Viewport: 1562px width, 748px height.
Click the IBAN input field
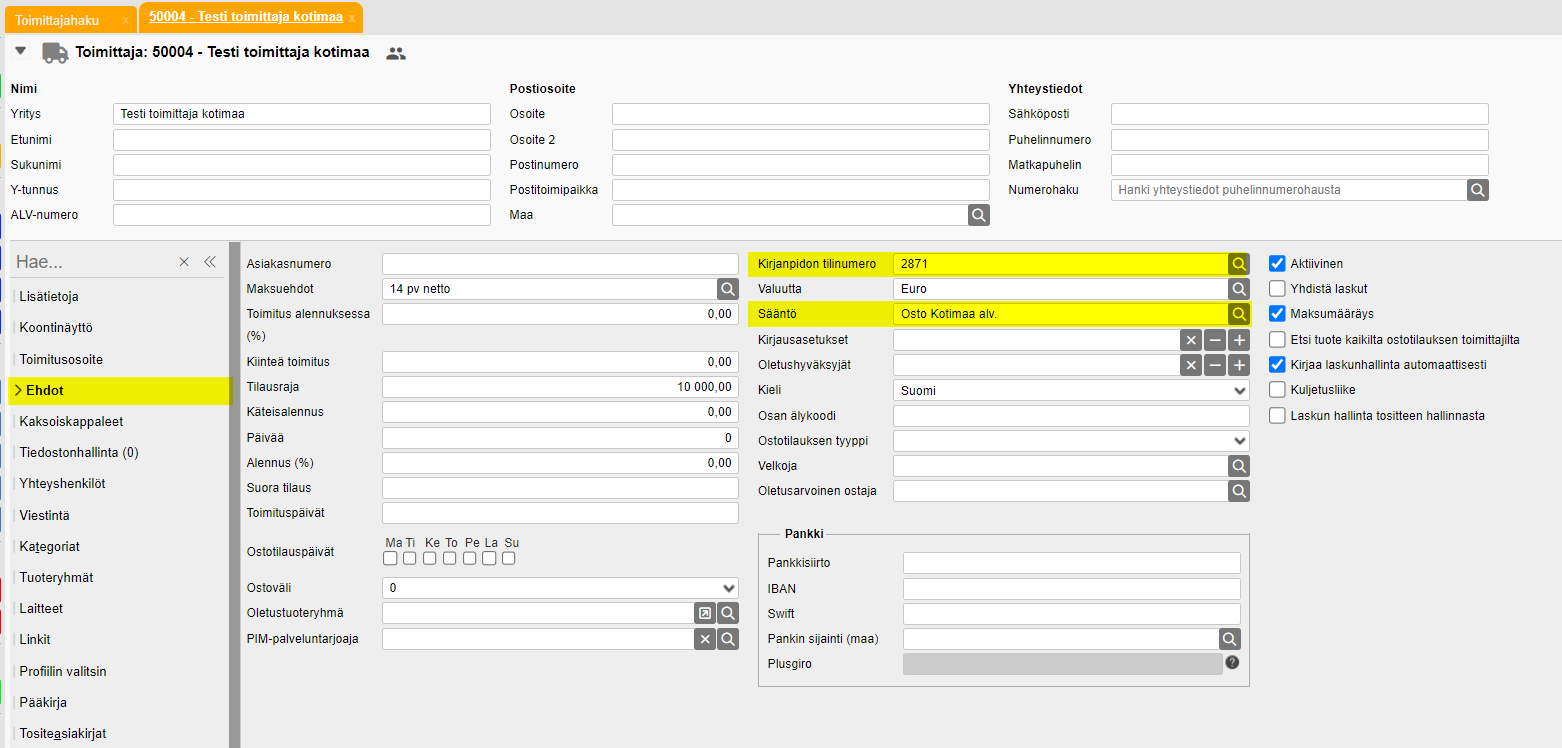click(x=1072, y=589)
